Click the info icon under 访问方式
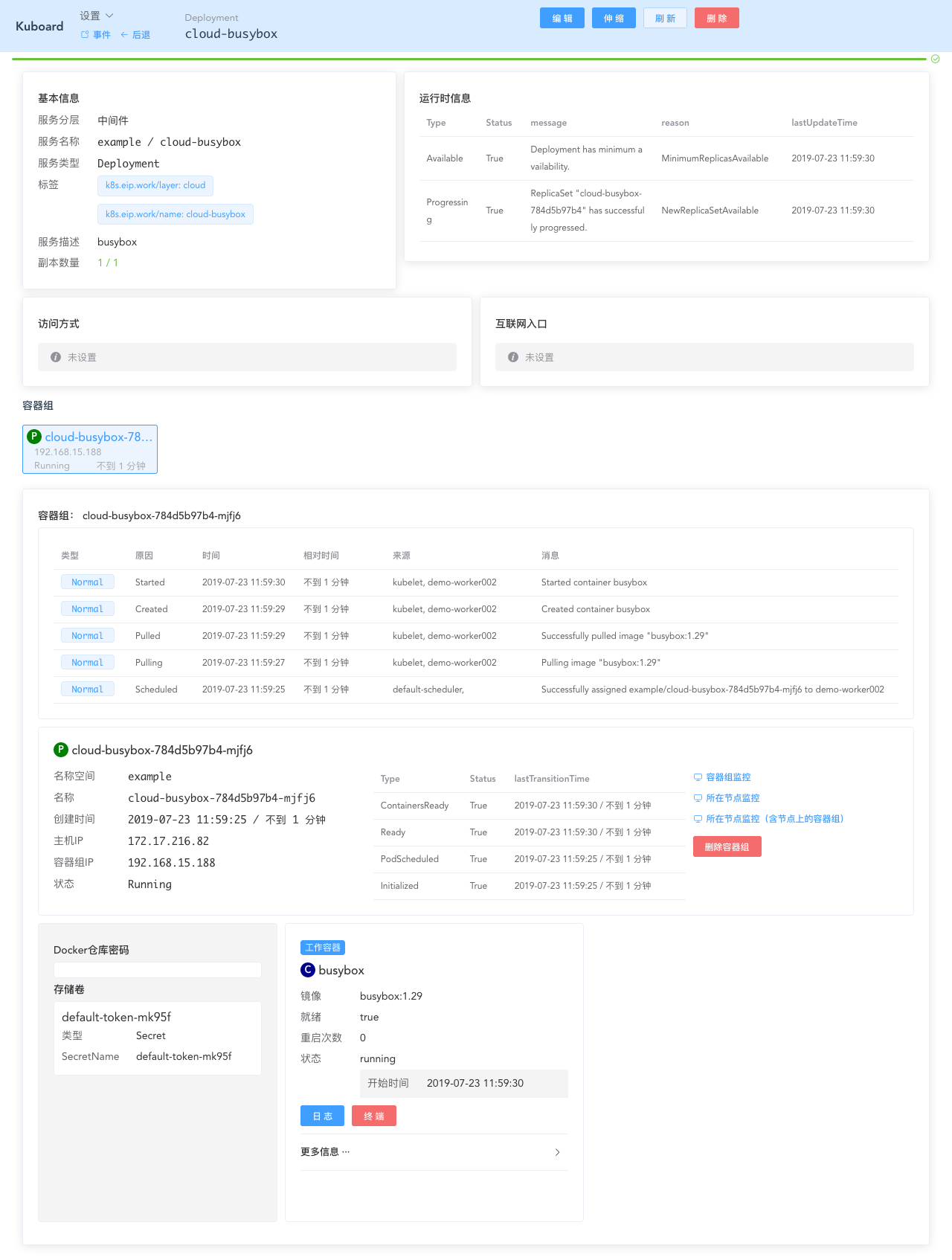This screenshot has width=952, height=1260. pyautogui.click(x=56, y=357)
